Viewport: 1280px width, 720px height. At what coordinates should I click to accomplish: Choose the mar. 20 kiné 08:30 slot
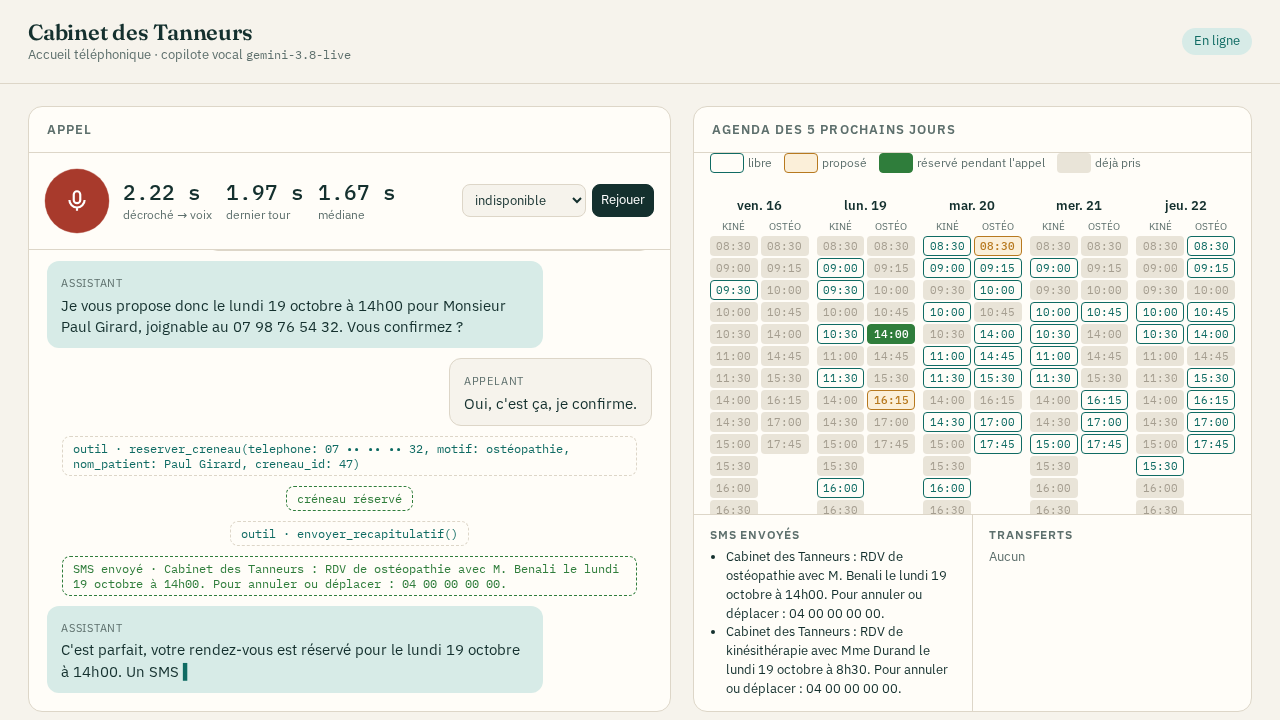click(947, 246)
